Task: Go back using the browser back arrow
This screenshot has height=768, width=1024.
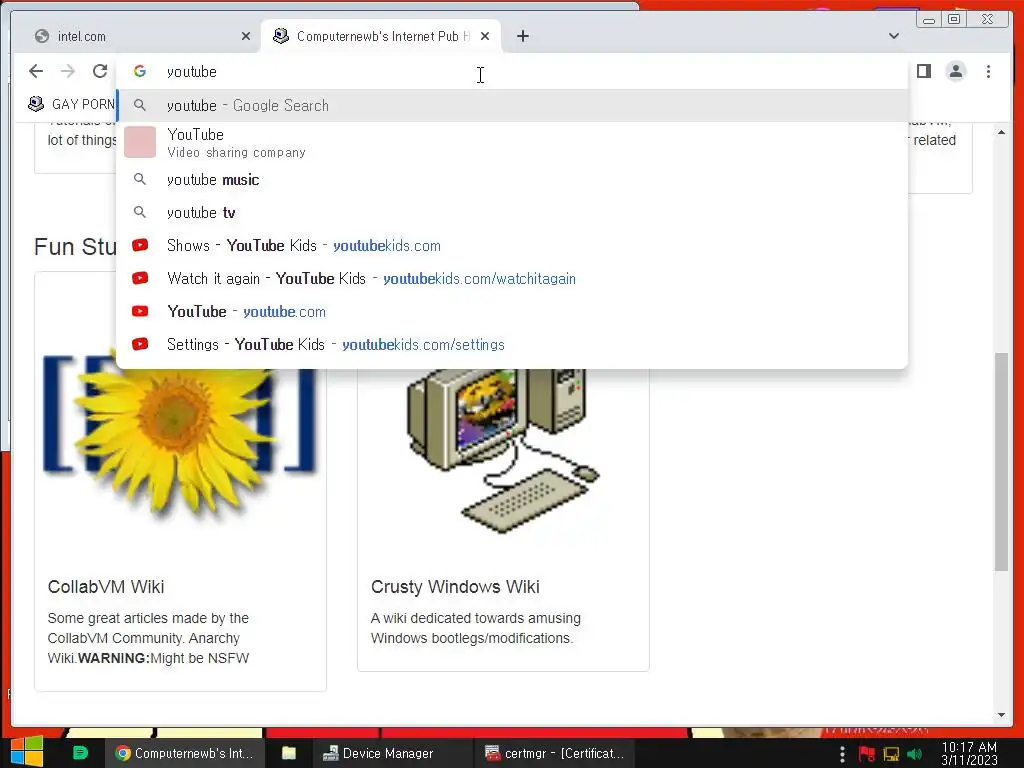Action: click(36, 71)
